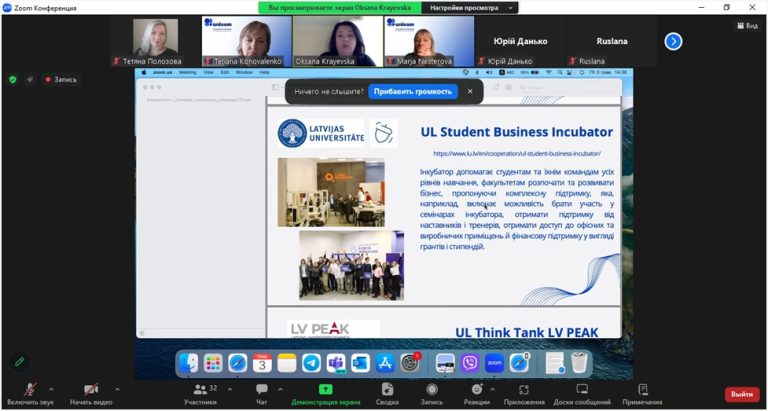Open Microsoft Teams in the shared Dock
The width and height of the screenshot is (768, 411).
(x=336, y=363)
